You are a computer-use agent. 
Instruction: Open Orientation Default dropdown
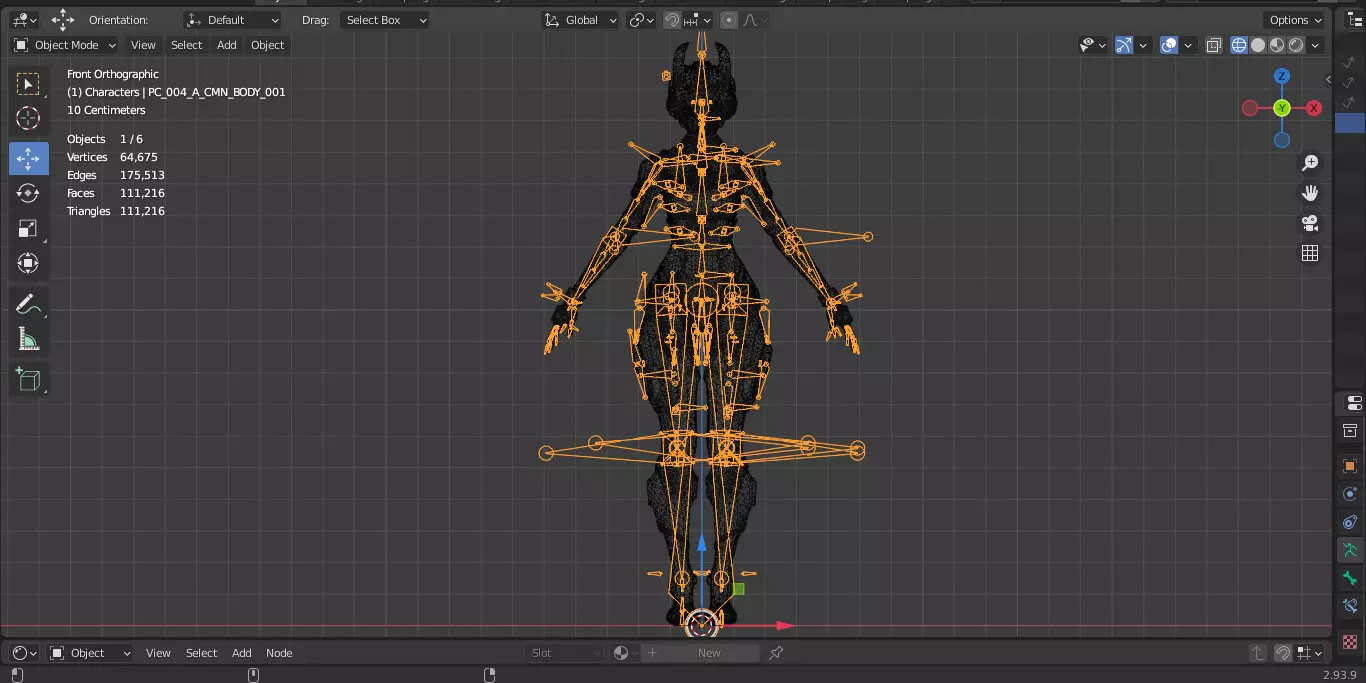coord(232,20)
